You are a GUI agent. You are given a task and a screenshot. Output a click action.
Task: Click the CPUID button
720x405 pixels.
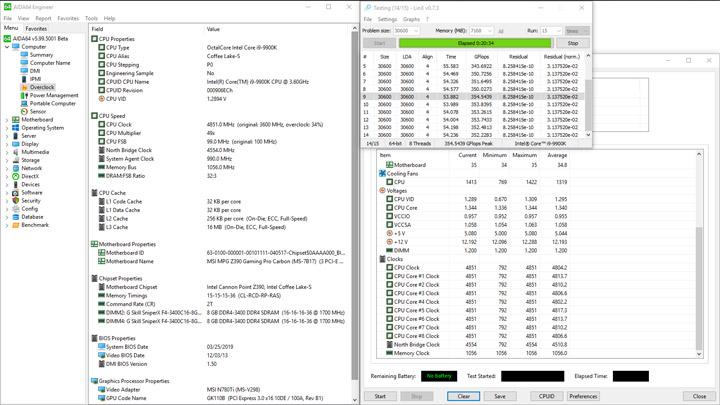click(546, 396)
